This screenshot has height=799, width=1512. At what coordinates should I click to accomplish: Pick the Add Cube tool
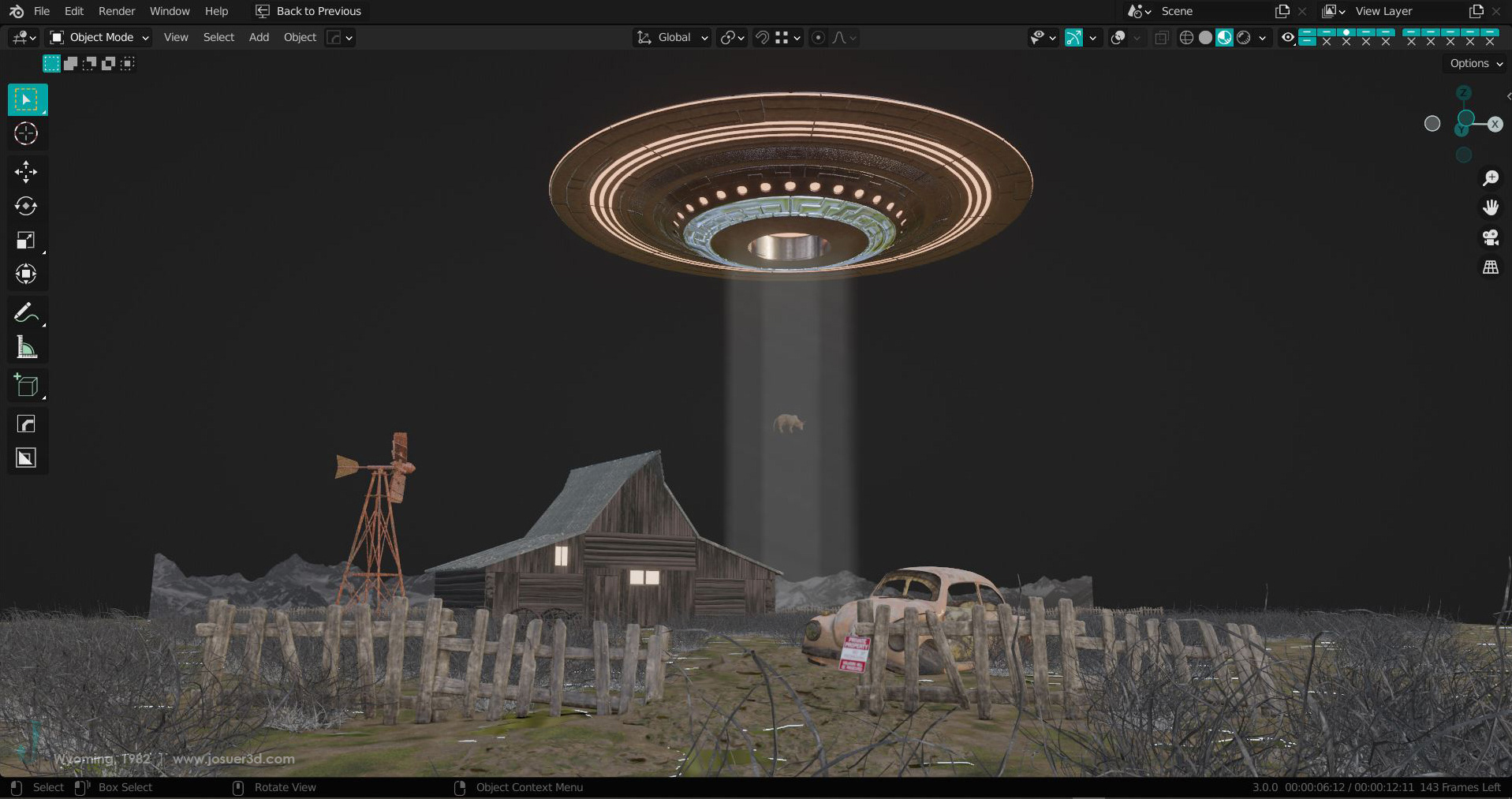(27, 385)
